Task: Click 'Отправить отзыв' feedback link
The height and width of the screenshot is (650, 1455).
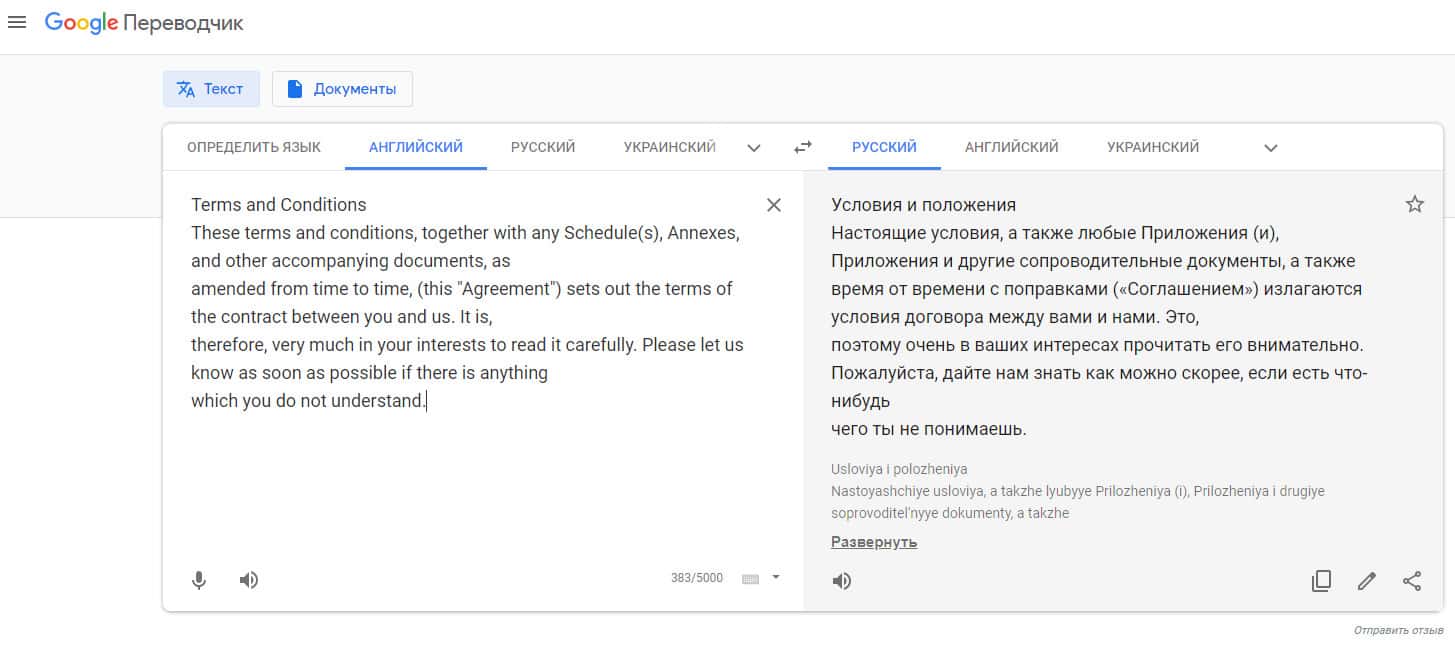Action: click(1398, 631)
